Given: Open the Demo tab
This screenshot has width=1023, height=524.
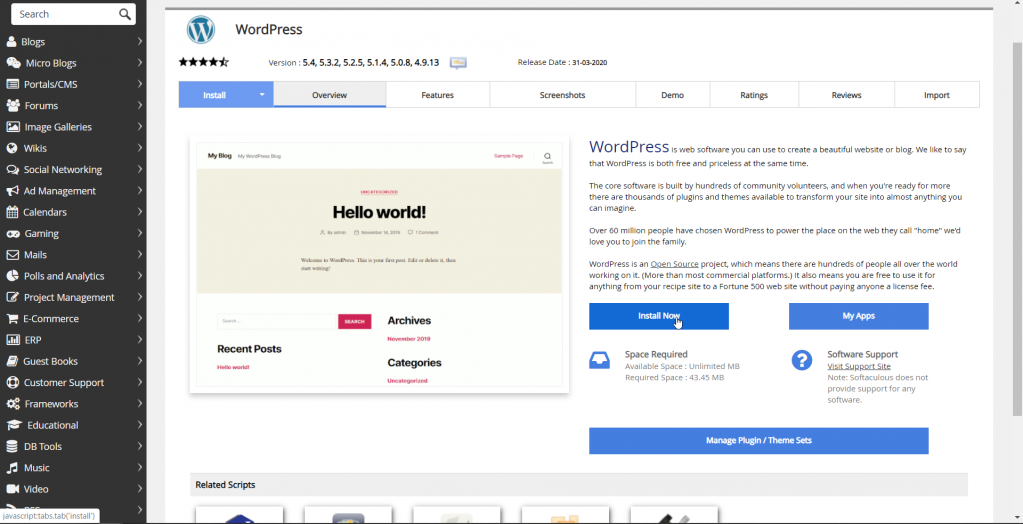Looking at the screenshot, I should tap(673, 95).
